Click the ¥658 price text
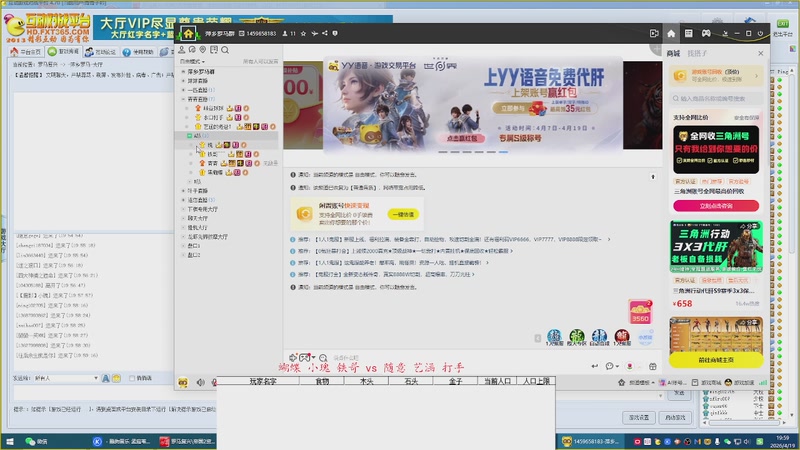This screenshot has width=800, height=450. point(683,304)
